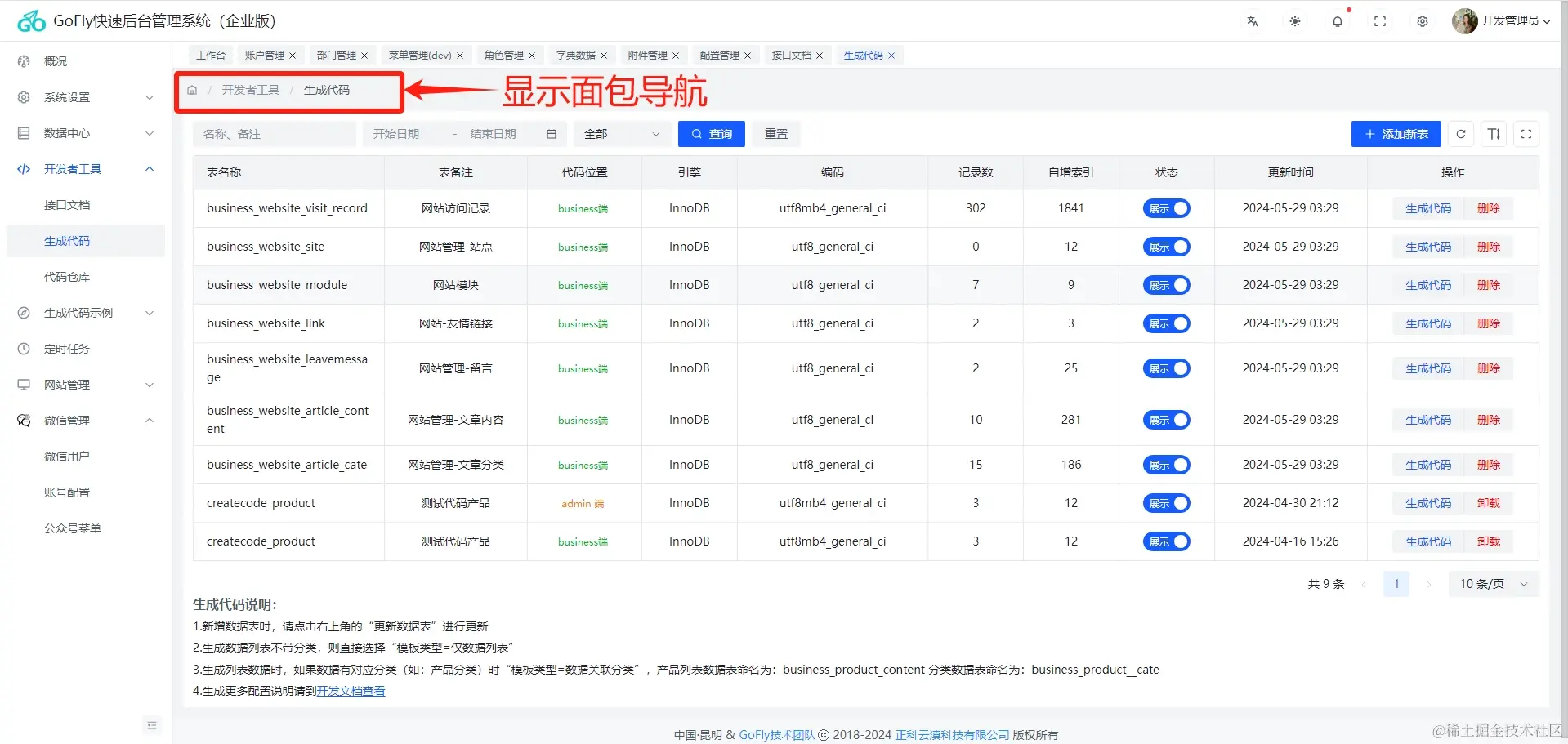
Task: Click the GoFly logo icon
Action: tap(31, 21)
